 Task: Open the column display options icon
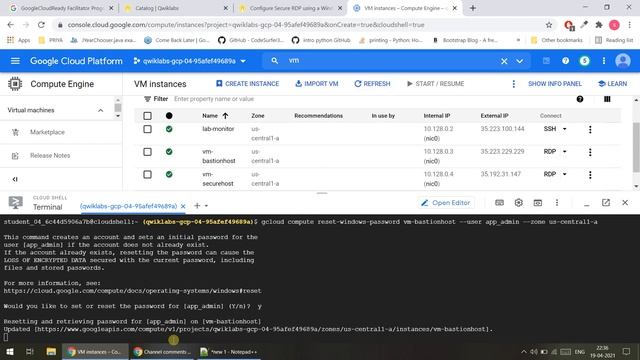pyautogui.click(x=607, y=99)
